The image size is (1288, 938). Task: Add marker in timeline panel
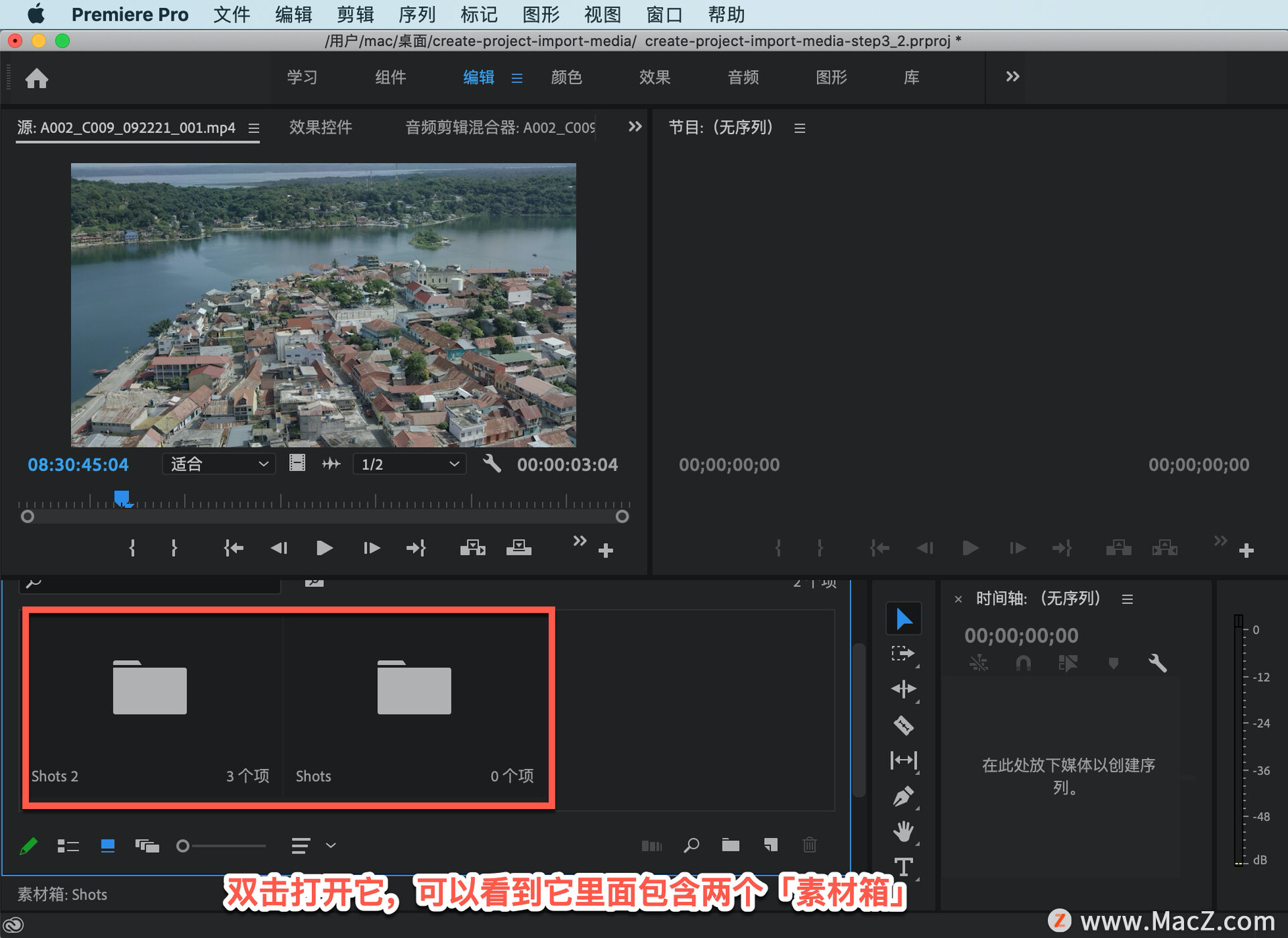click(x=1113, y=664)
